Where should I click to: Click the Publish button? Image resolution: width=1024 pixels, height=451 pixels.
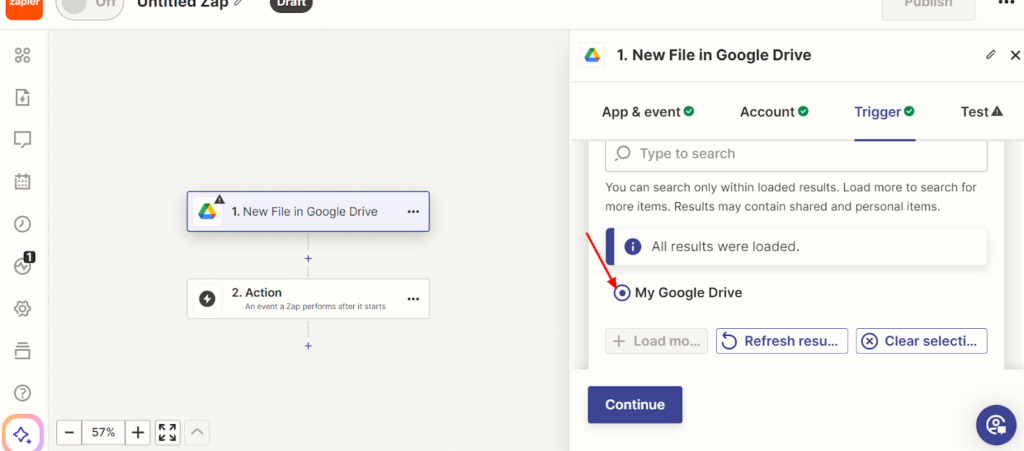[x=929, y=7]
